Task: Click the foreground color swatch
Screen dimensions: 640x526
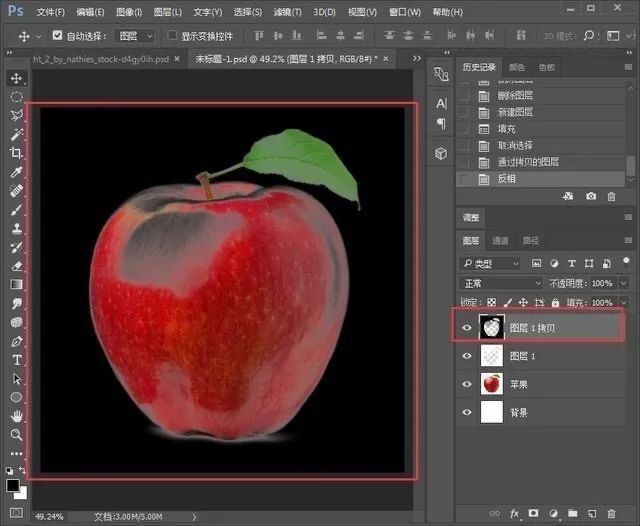Action: tap(13, 486)
